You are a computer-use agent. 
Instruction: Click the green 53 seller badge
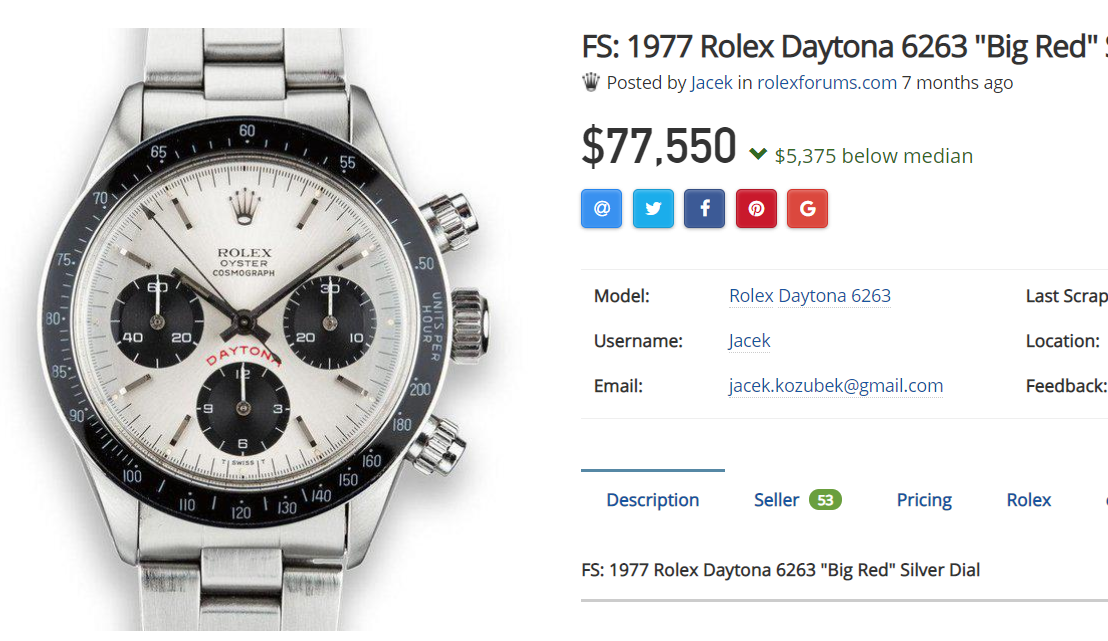(x=825, y=500)
